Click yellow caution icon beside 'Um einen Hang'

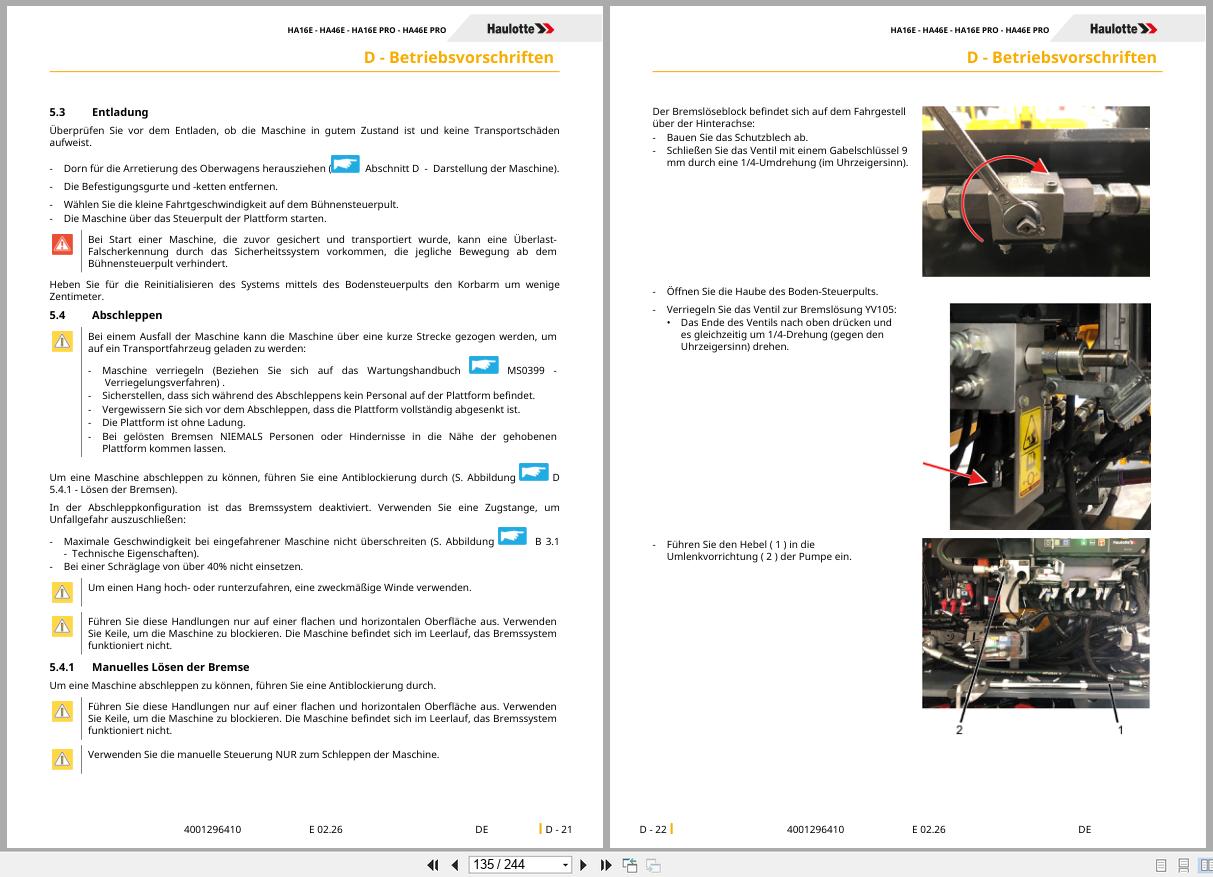tap(62, 592)
